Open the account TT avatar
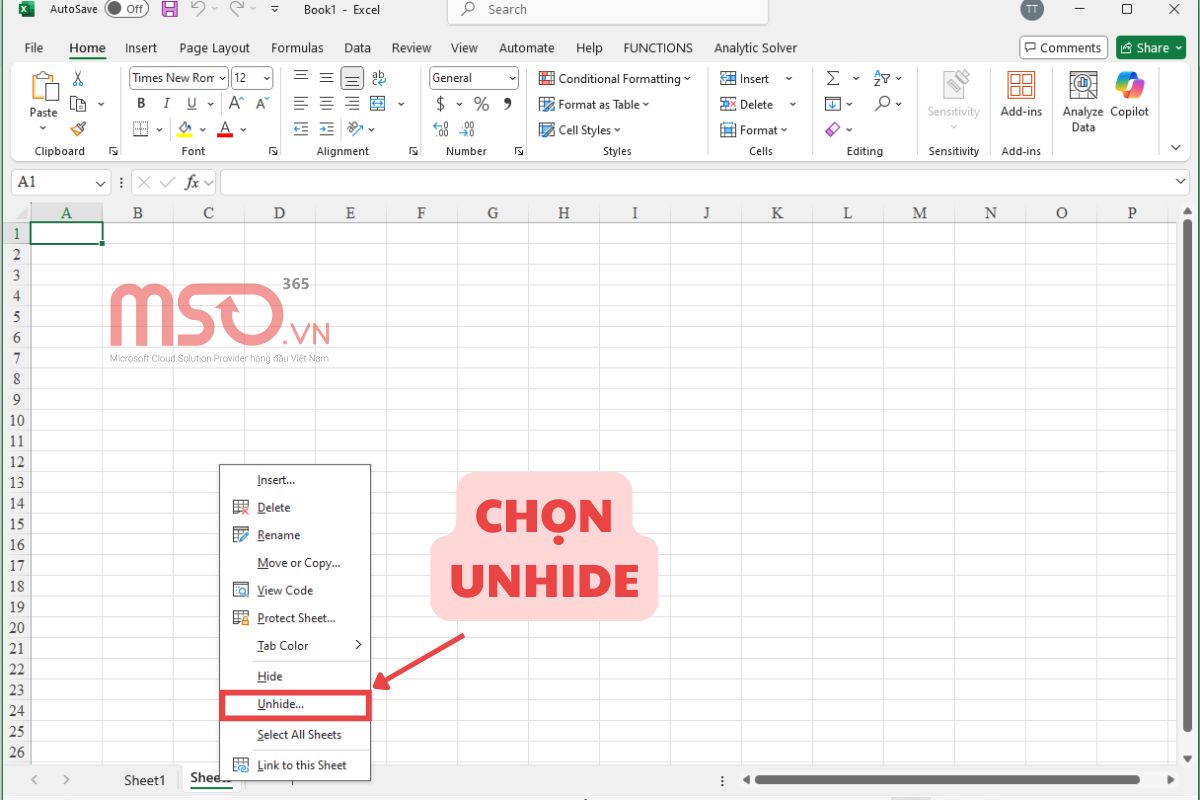This screenshot has width=1200, height=800. 1031,10
